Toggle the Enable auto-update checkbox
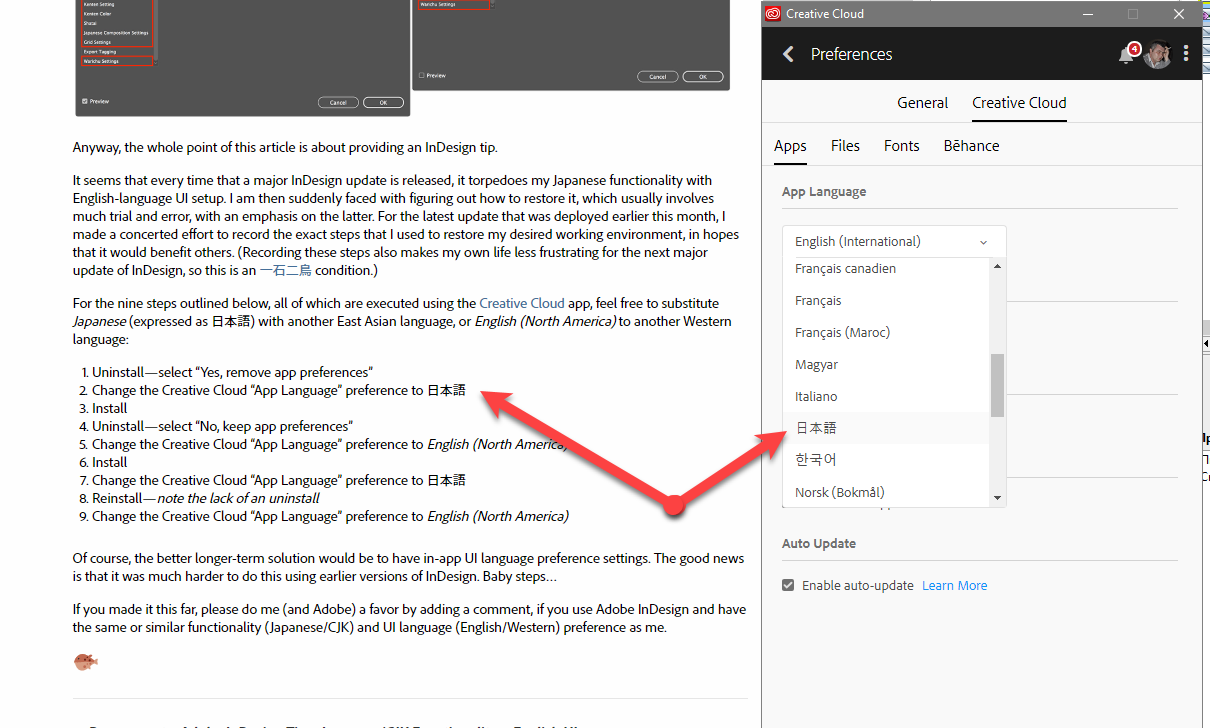Screen dimensions: 1210x728 (788, 585)
